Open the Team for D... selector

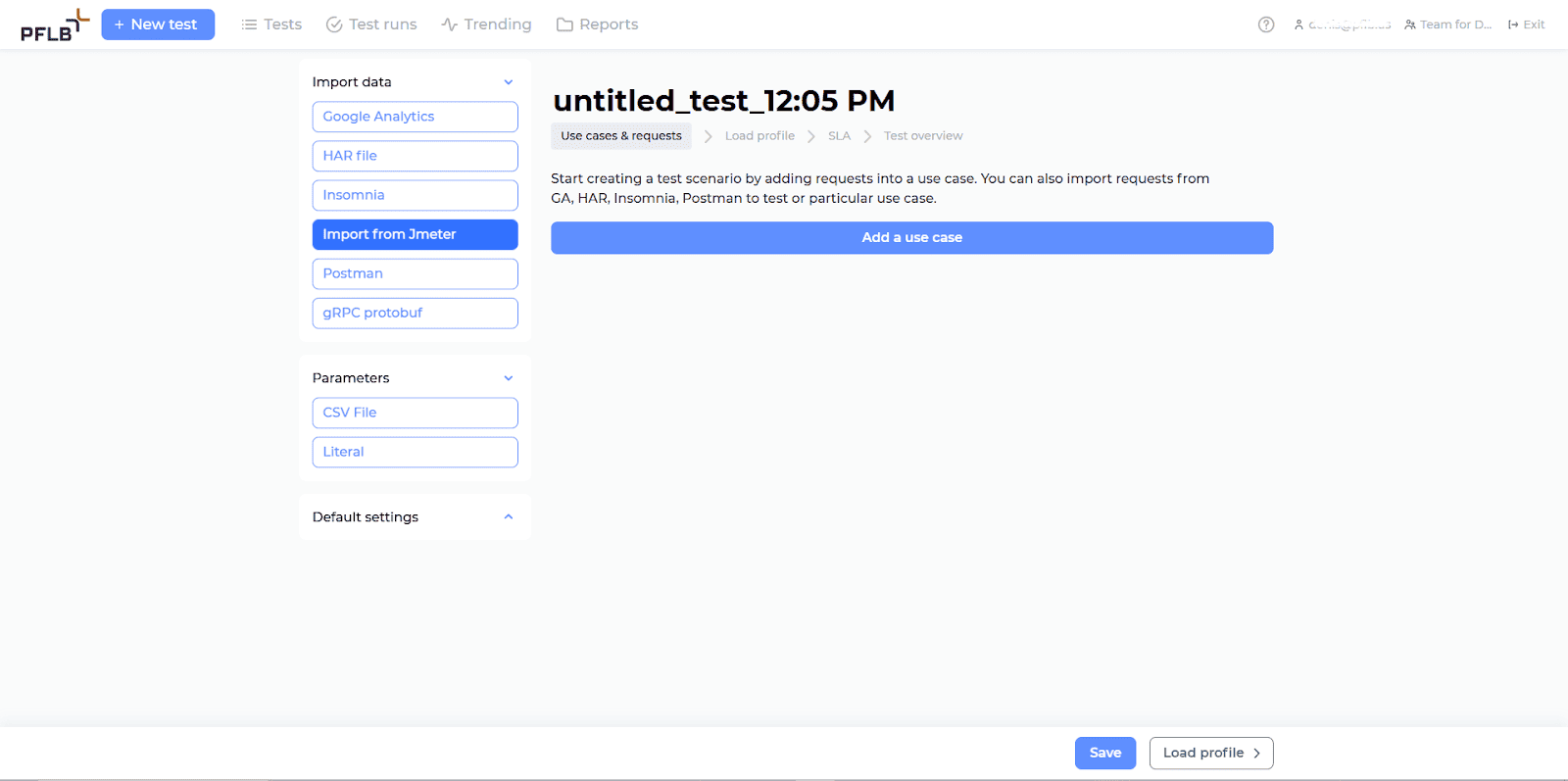[x=1447, y=24]
